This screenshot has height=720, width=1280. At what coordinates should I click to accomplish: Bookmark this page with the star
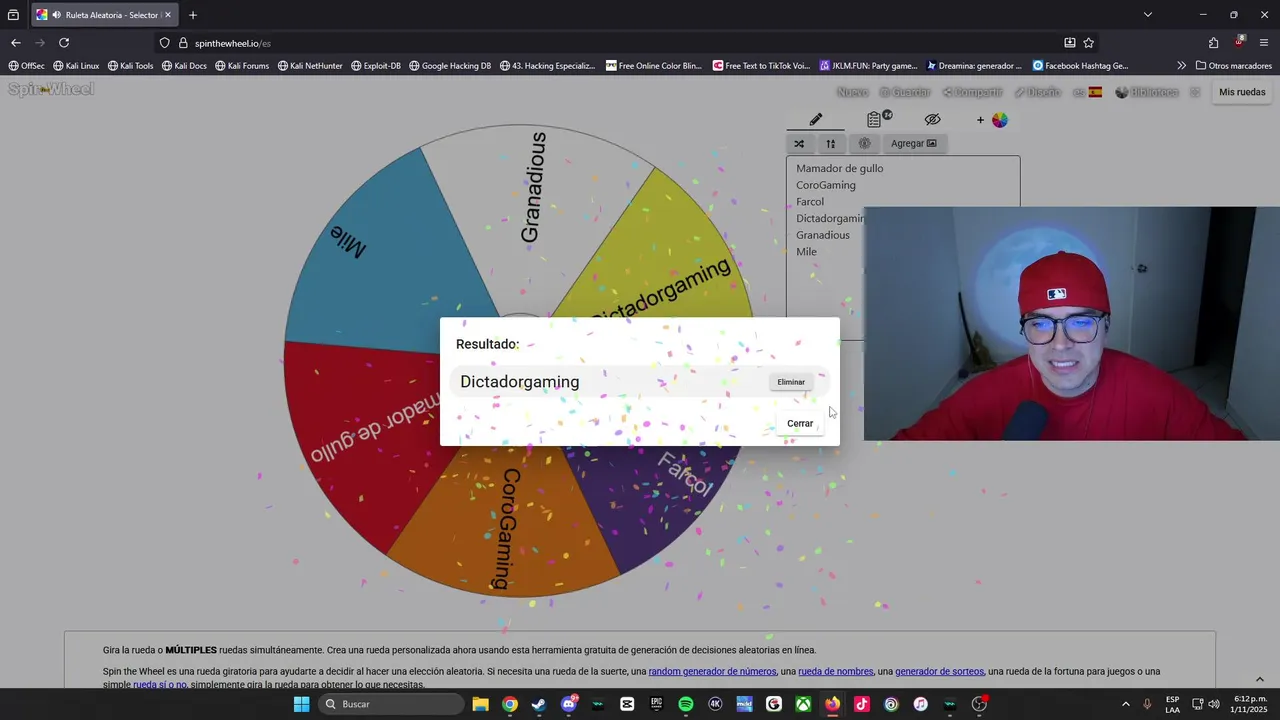click(x=1089, y=43)
